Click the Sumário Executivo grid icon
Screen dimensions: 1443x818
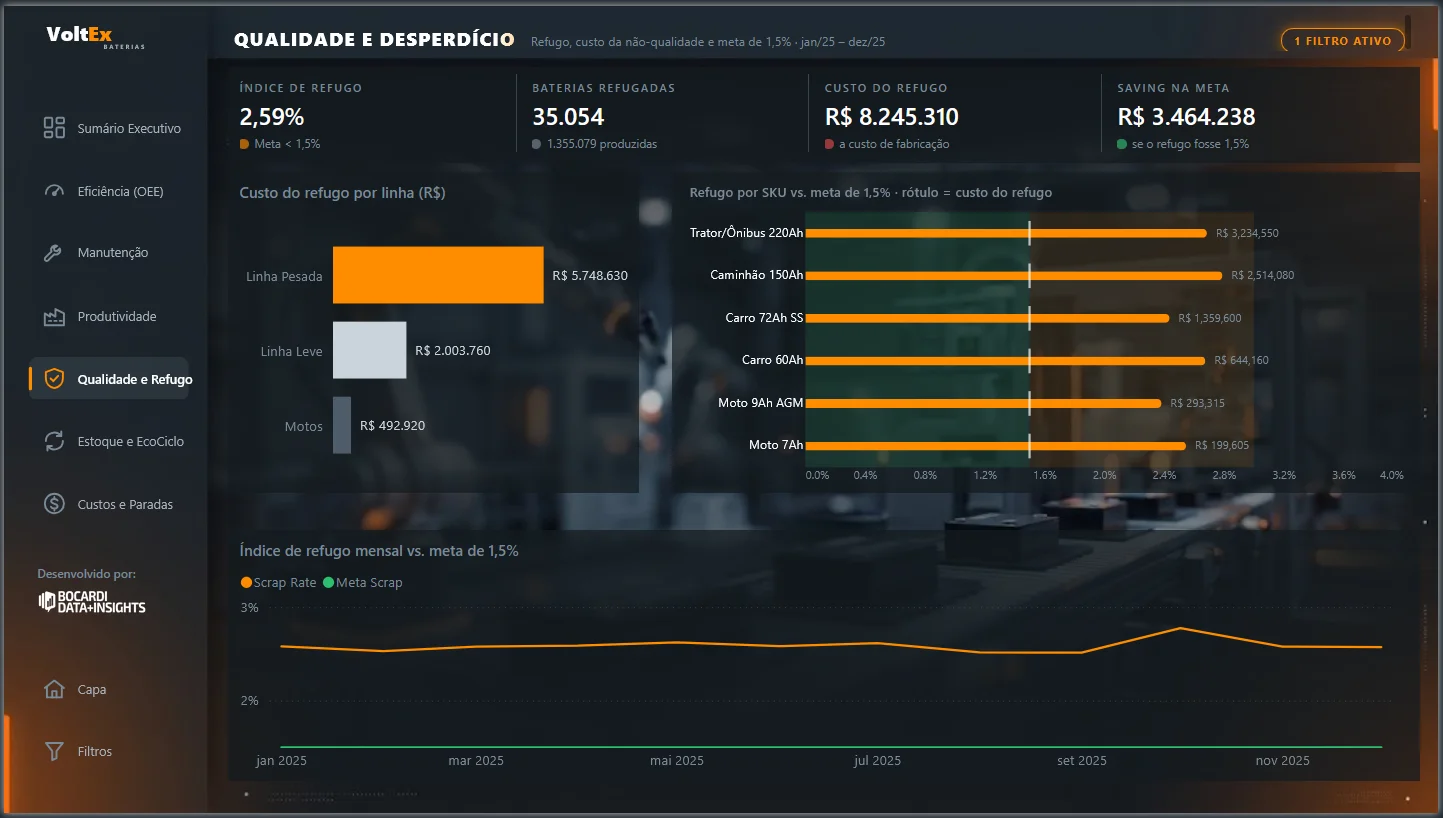pos(54,128)
